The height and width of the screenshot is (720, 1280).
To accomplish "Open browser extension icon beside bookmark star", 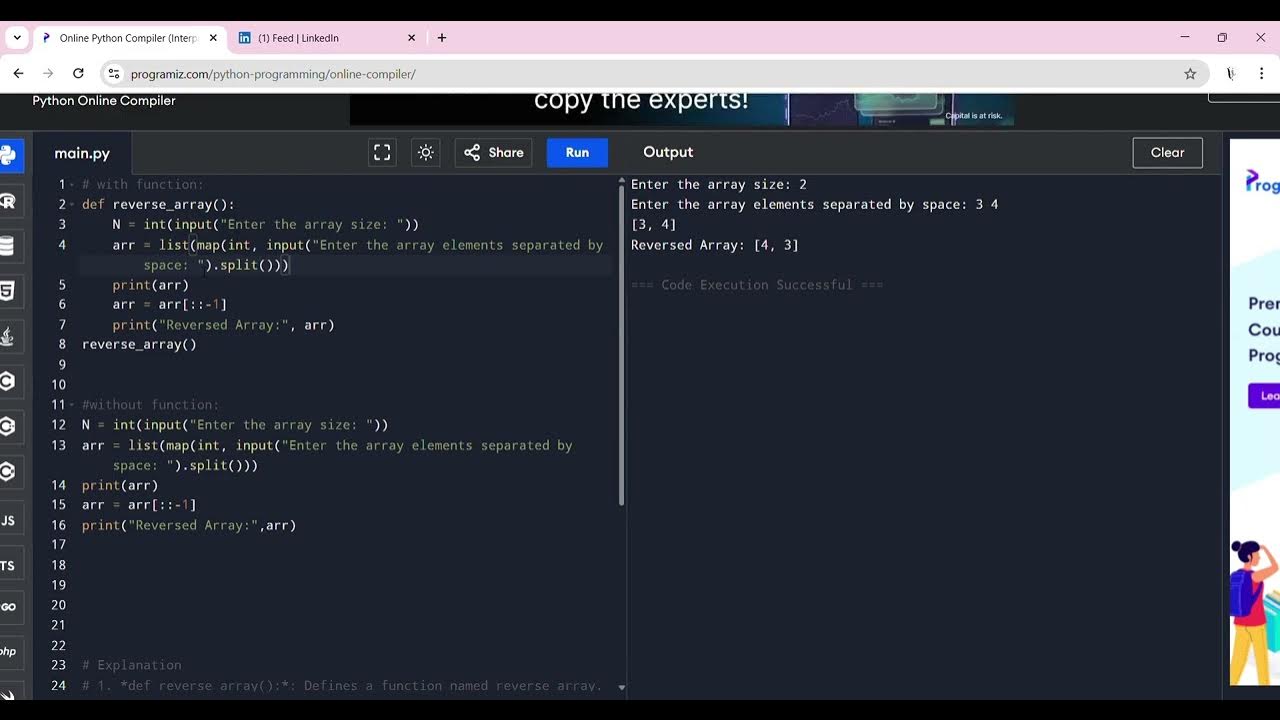I will [x=1231, y=73].
